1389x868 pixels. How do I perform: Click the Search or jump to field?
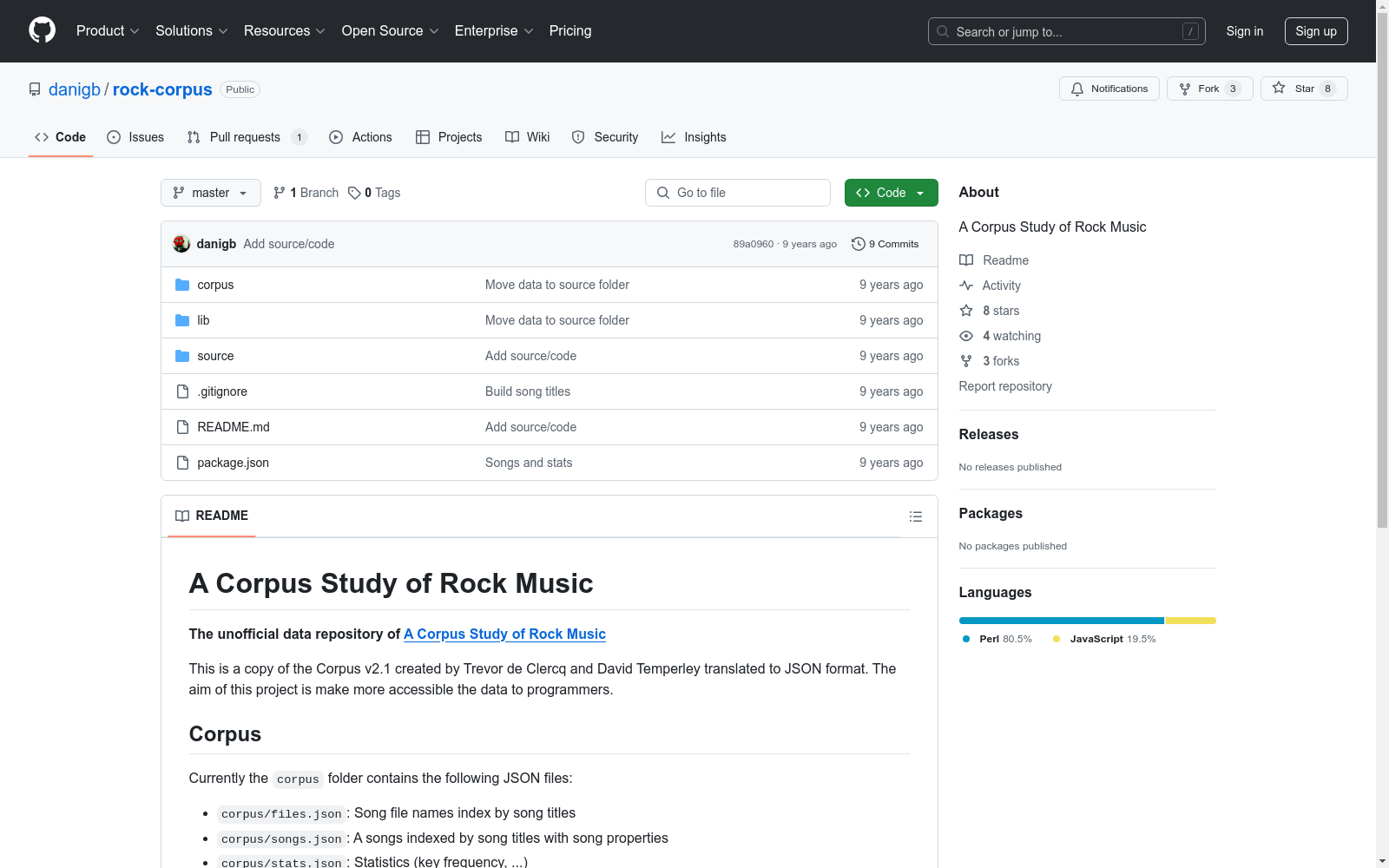[x=1067, y=31]
